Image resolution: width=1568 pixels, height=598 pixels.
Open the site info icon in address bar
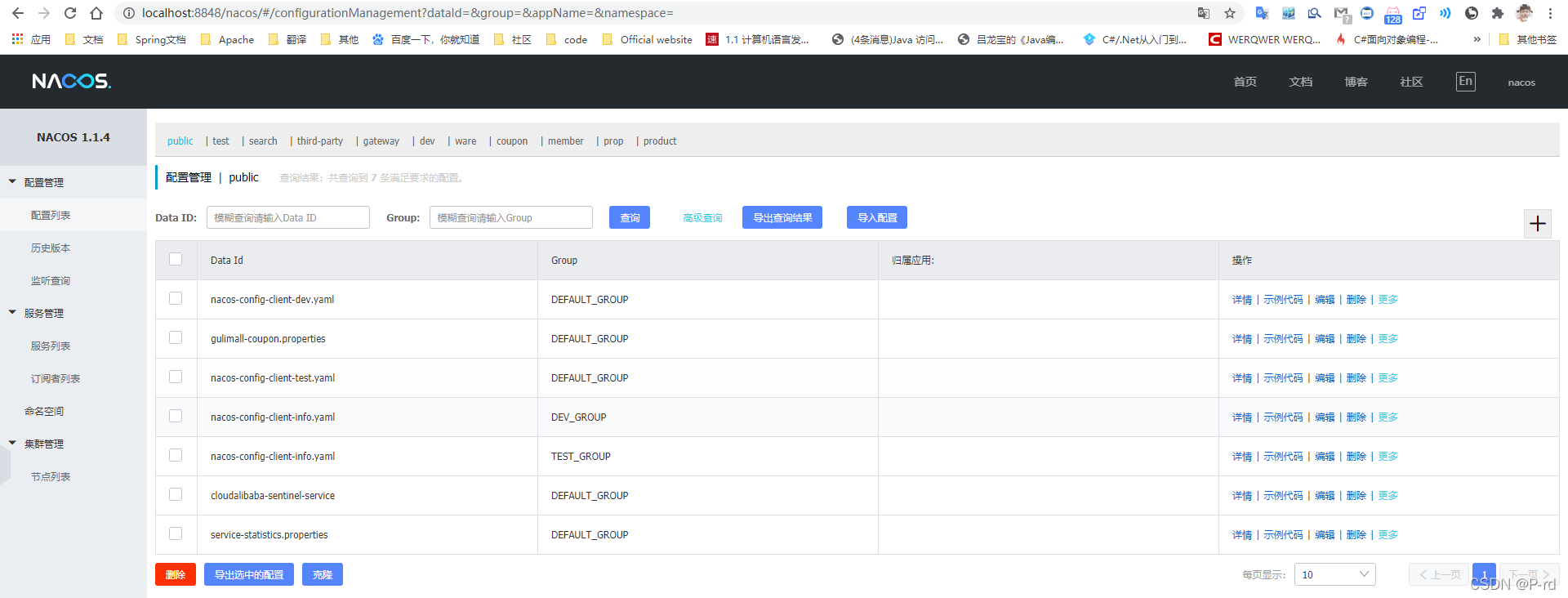[128, 13]
